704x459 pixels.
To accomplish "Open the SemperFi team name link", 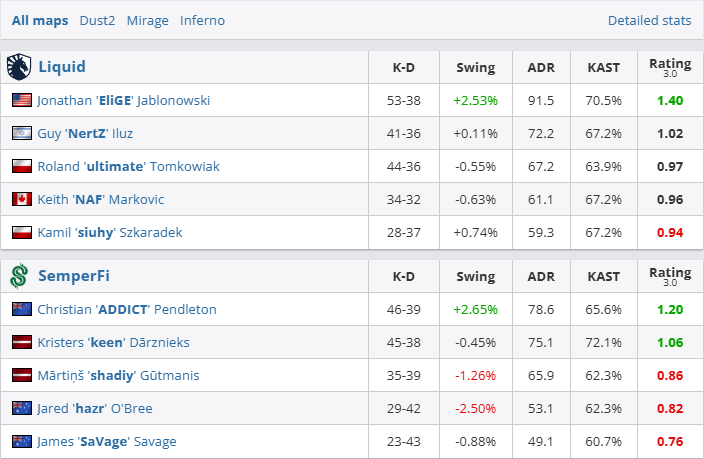I will tap(74, 276).
